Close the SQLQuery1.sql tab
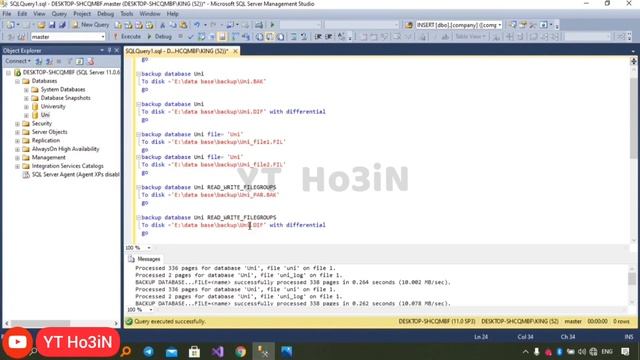 [x=236, y=51]
